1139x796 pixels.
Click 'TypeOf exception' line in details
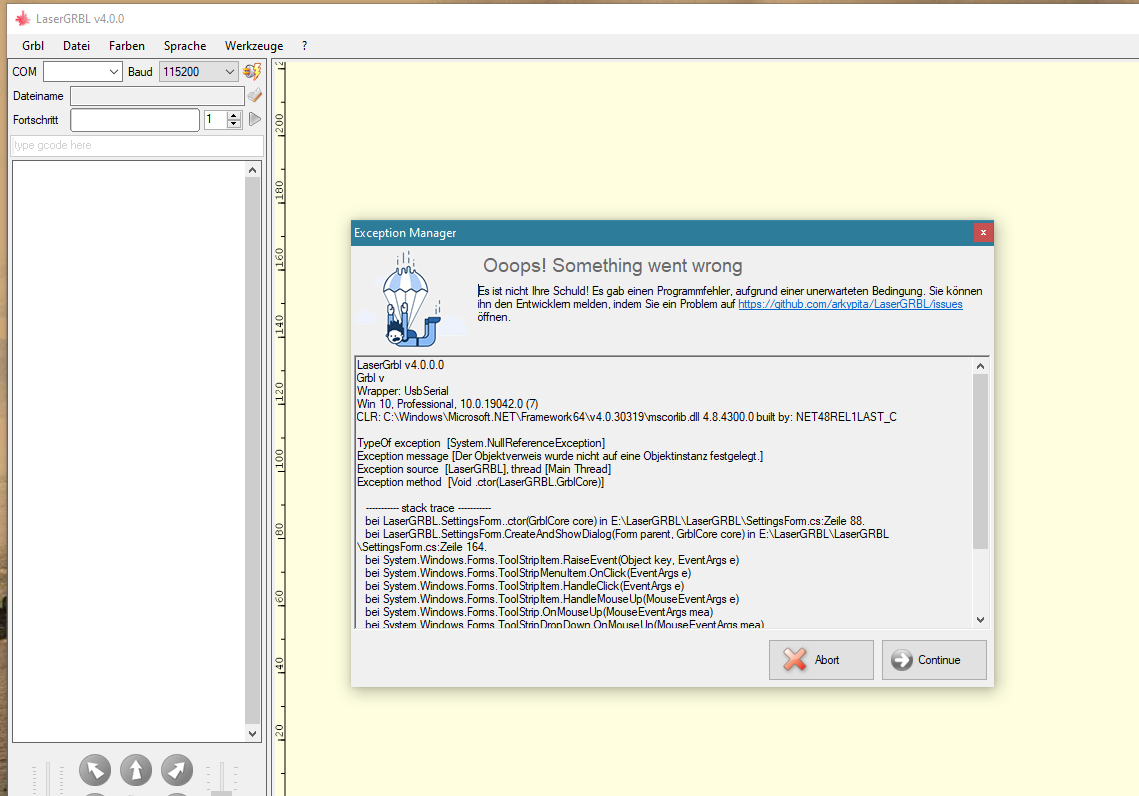pos(481,443)
